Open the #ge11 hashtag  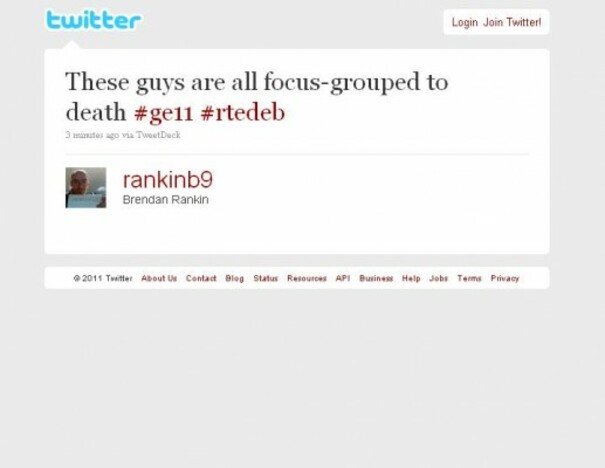point(163,113)
